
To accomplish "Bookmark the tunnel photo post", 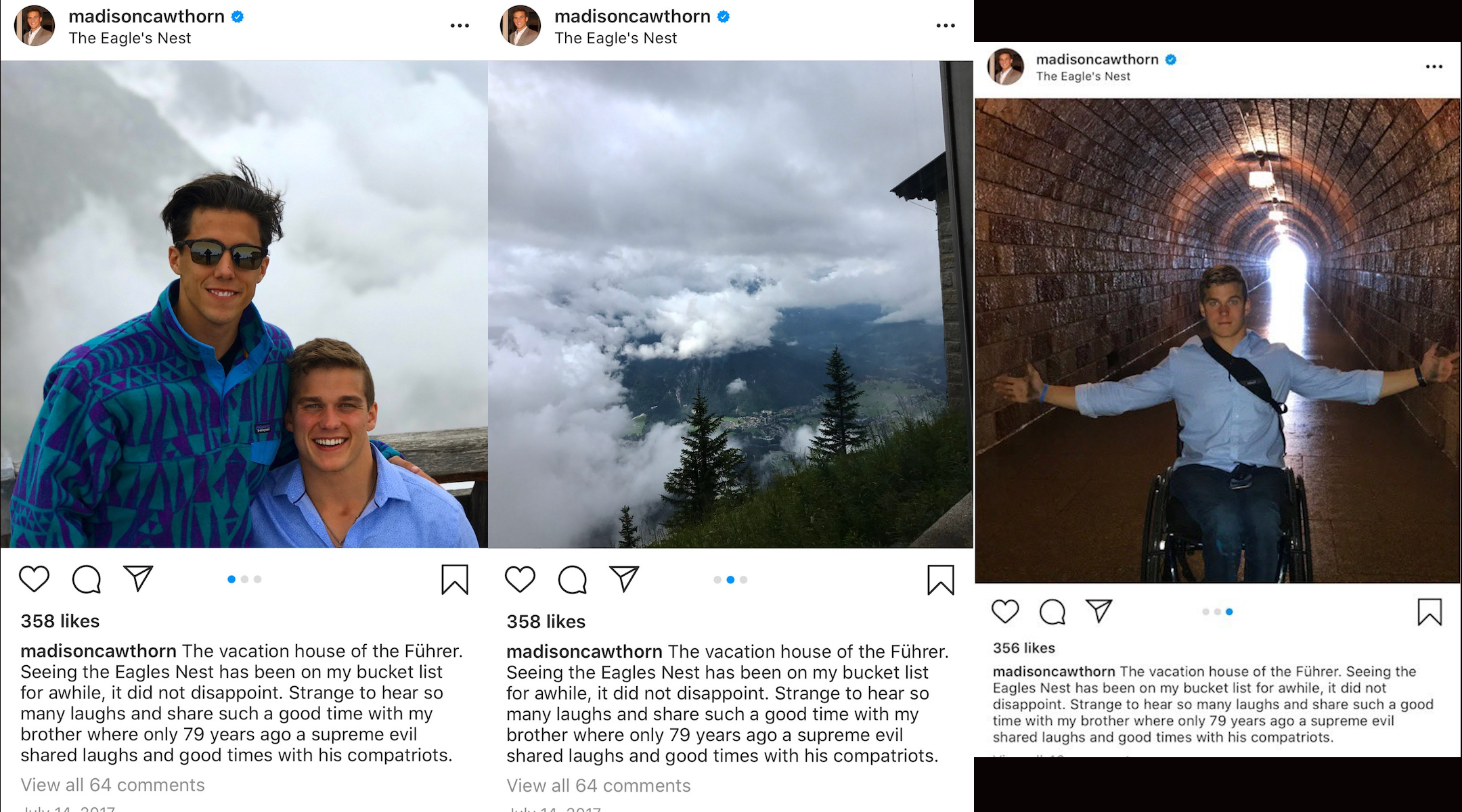I will click(x=1430, y=612).
